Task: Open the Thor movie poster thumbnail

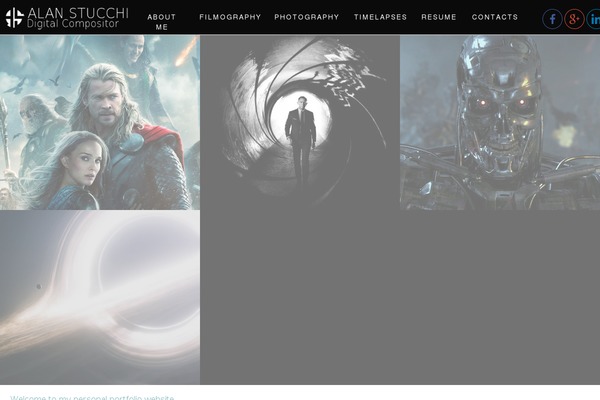Action: pos(100,122)
